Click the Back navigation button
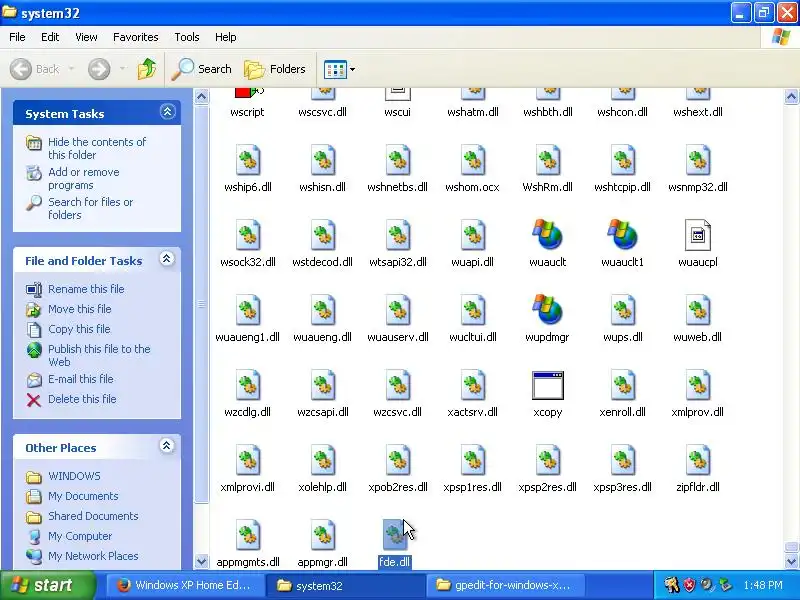The width and height of the screenshot is (800, 600). (x=34, y=69)
